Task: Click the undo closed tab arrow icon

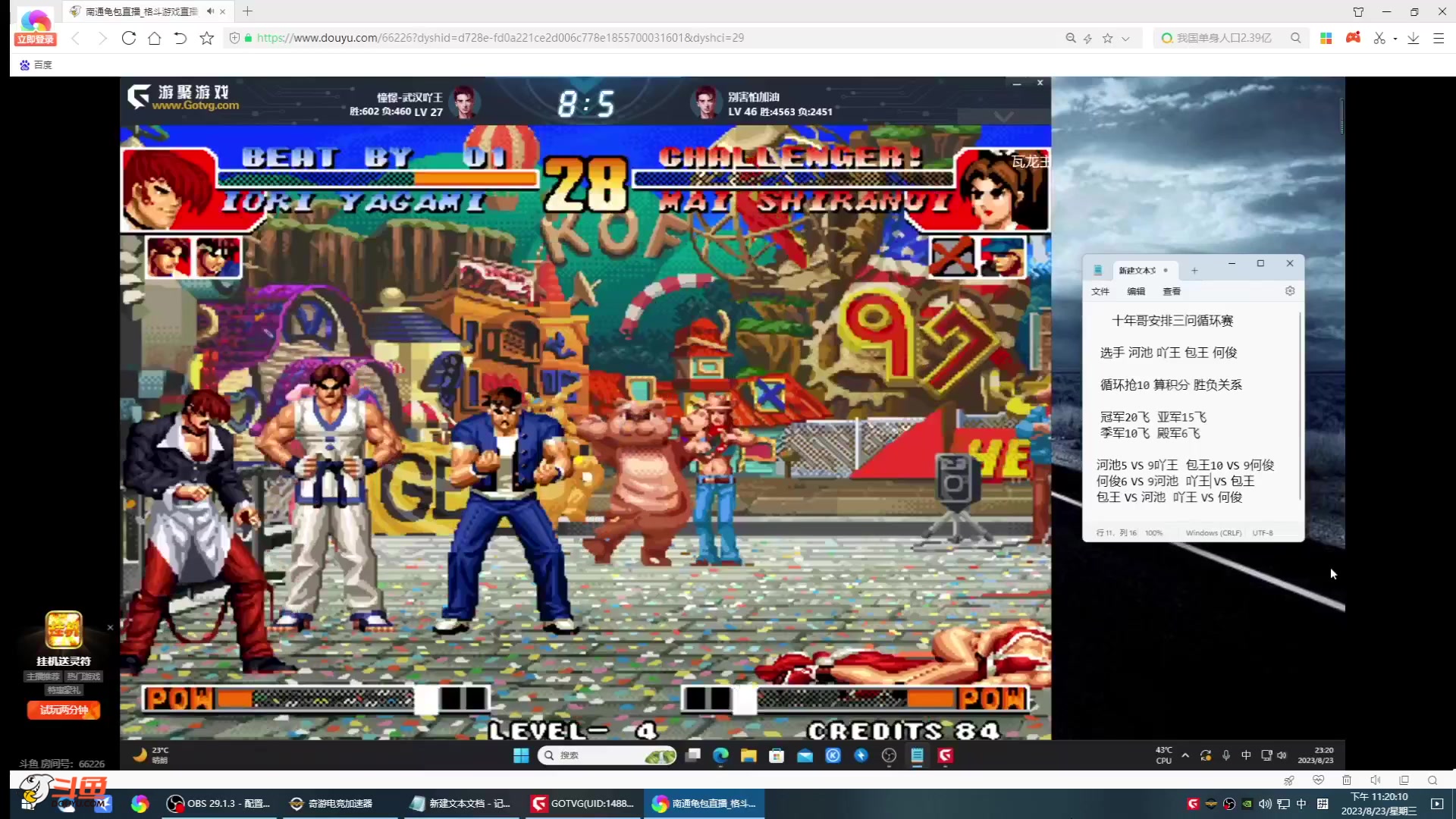Action: pyautogui.click(x=180, y=38)
